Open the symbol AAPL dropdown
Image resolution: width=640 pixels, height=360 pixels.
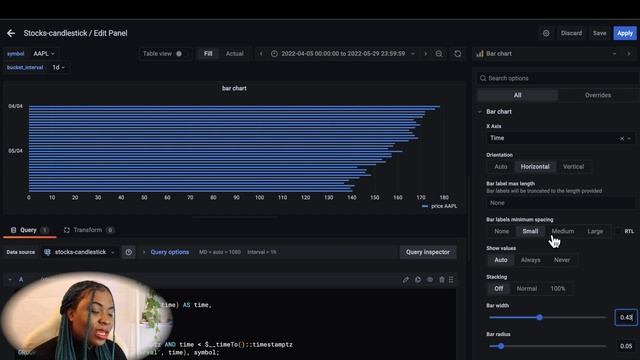(x=44, y=54)
